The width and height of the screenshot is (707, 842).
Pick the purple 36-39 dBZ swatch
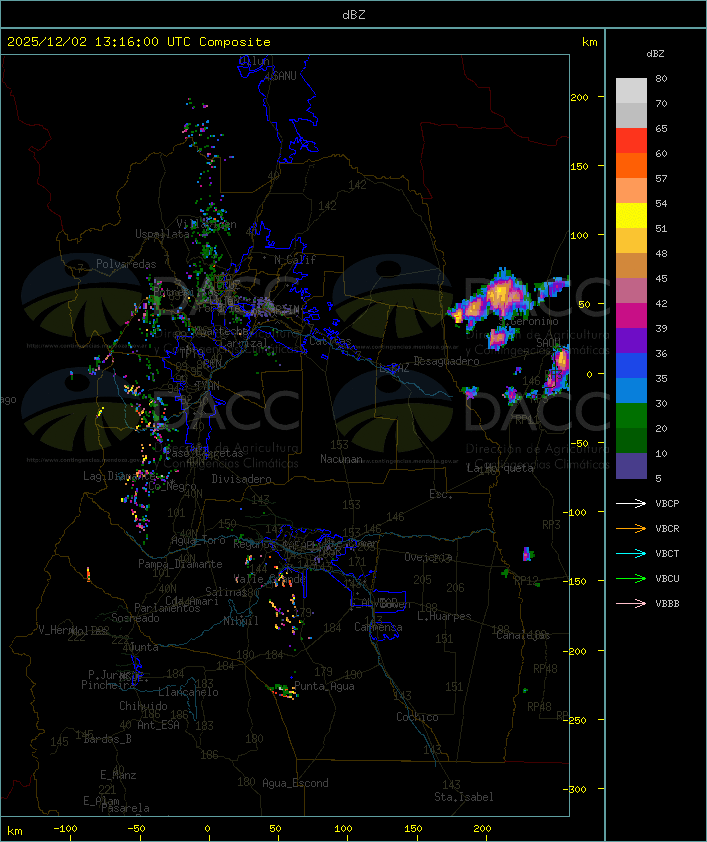[x=631, y=340]
